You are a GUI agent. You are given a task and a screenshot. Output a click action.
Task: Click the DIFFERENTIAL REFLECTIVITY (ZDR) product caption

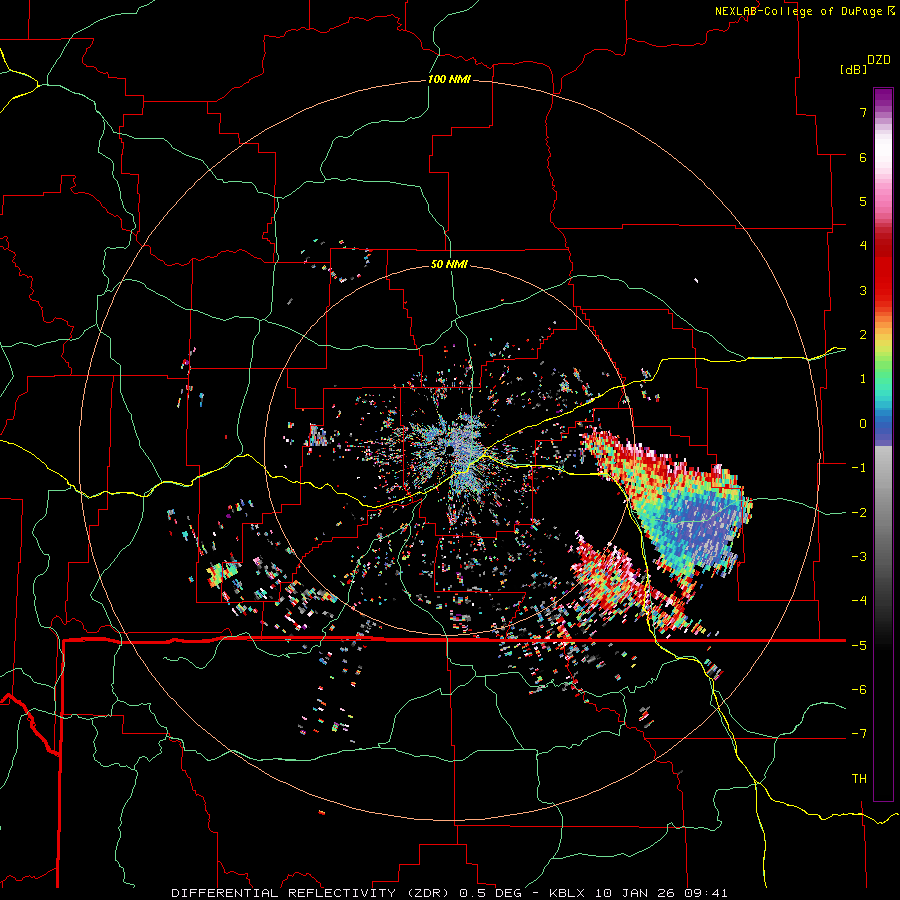[312, 893]
